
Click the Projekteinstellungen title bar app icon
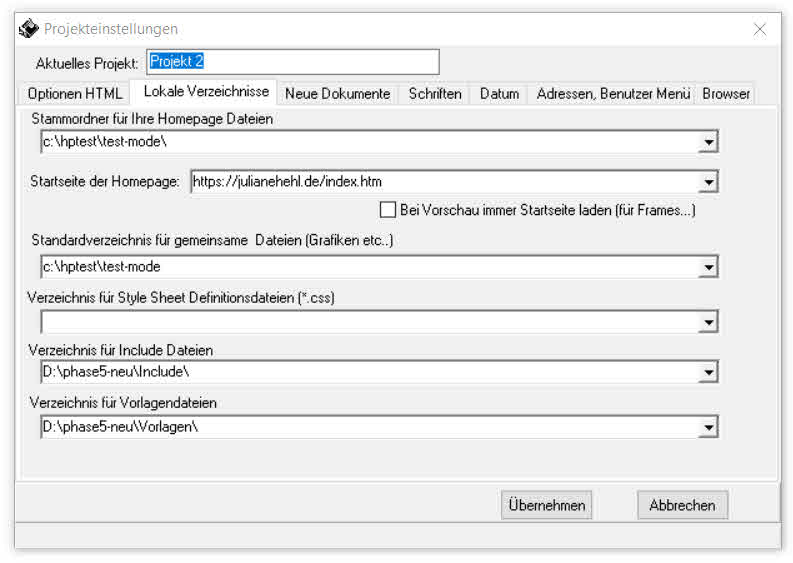coord(29,29)
